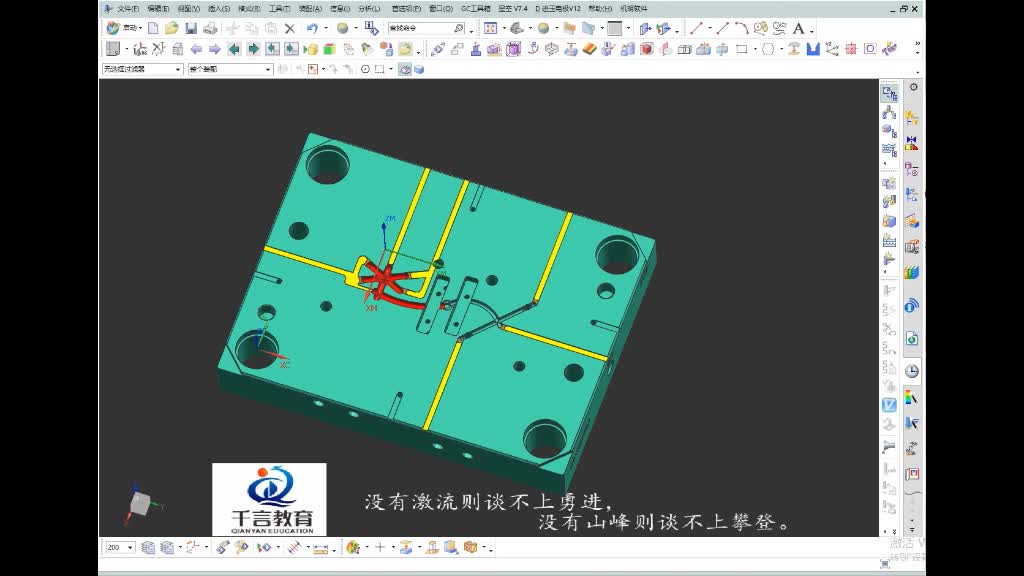Viewport: 1024px width, 576px height.
Task: Open the selection filter dropdown
Action: (x=179, y=70)
